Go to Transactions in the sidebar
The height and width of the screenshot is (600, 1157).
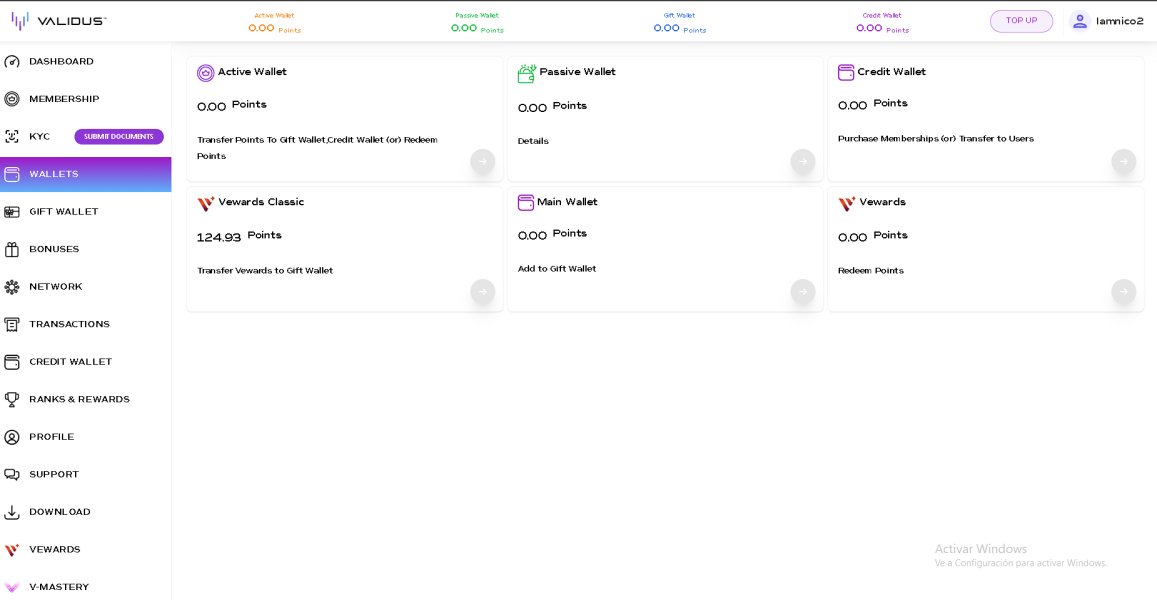coord(69,324)
